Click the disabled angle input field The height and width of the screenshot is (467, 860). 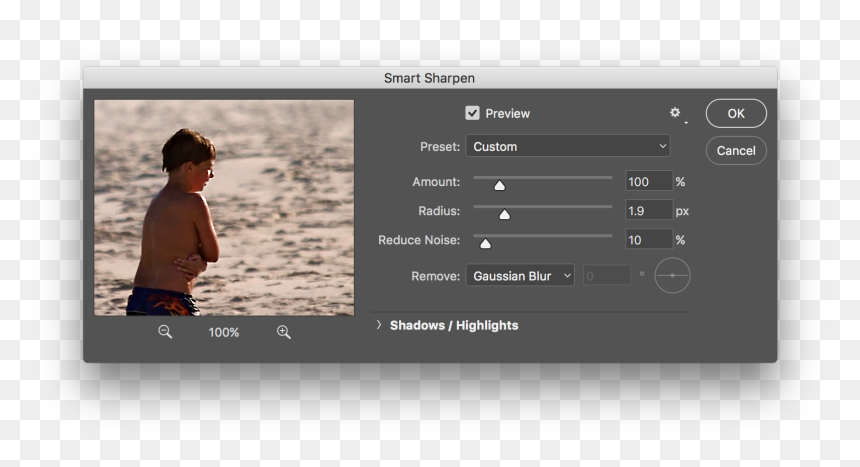click(x=607, y=276)
